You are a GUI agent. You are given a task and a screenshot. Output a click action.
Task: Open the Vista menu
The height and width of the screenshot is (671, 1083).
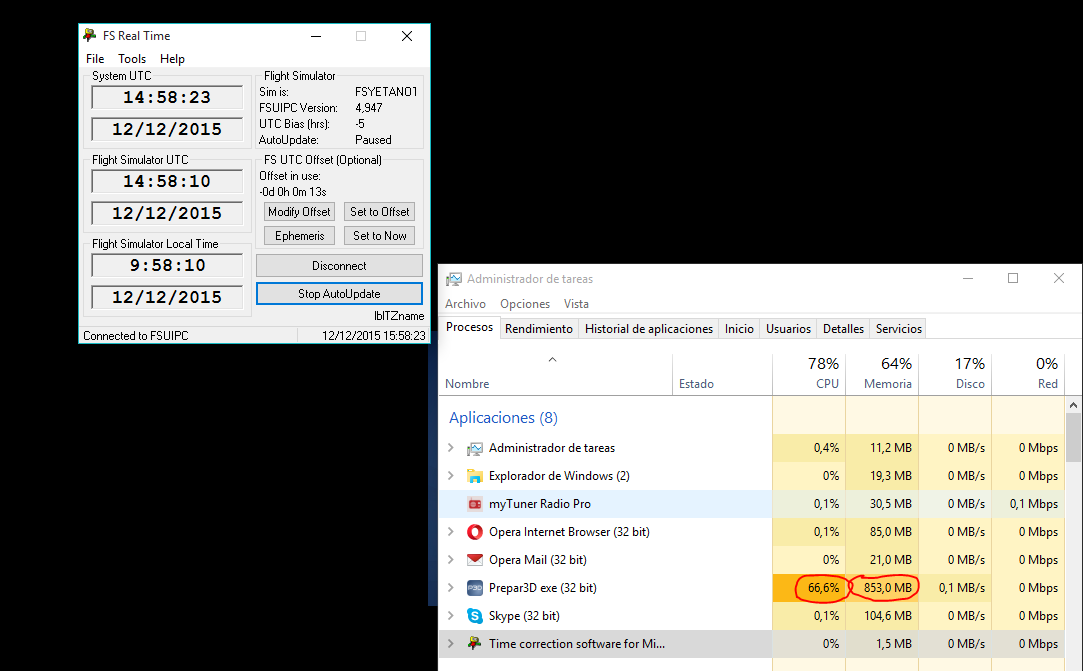[x=576, y=304]
